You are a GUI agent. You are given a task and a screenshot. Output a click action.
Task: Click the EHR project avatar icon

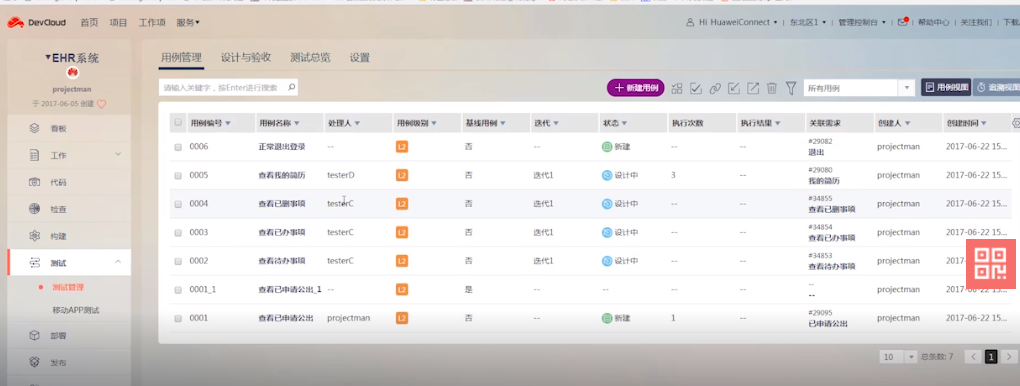pos(72,73)
